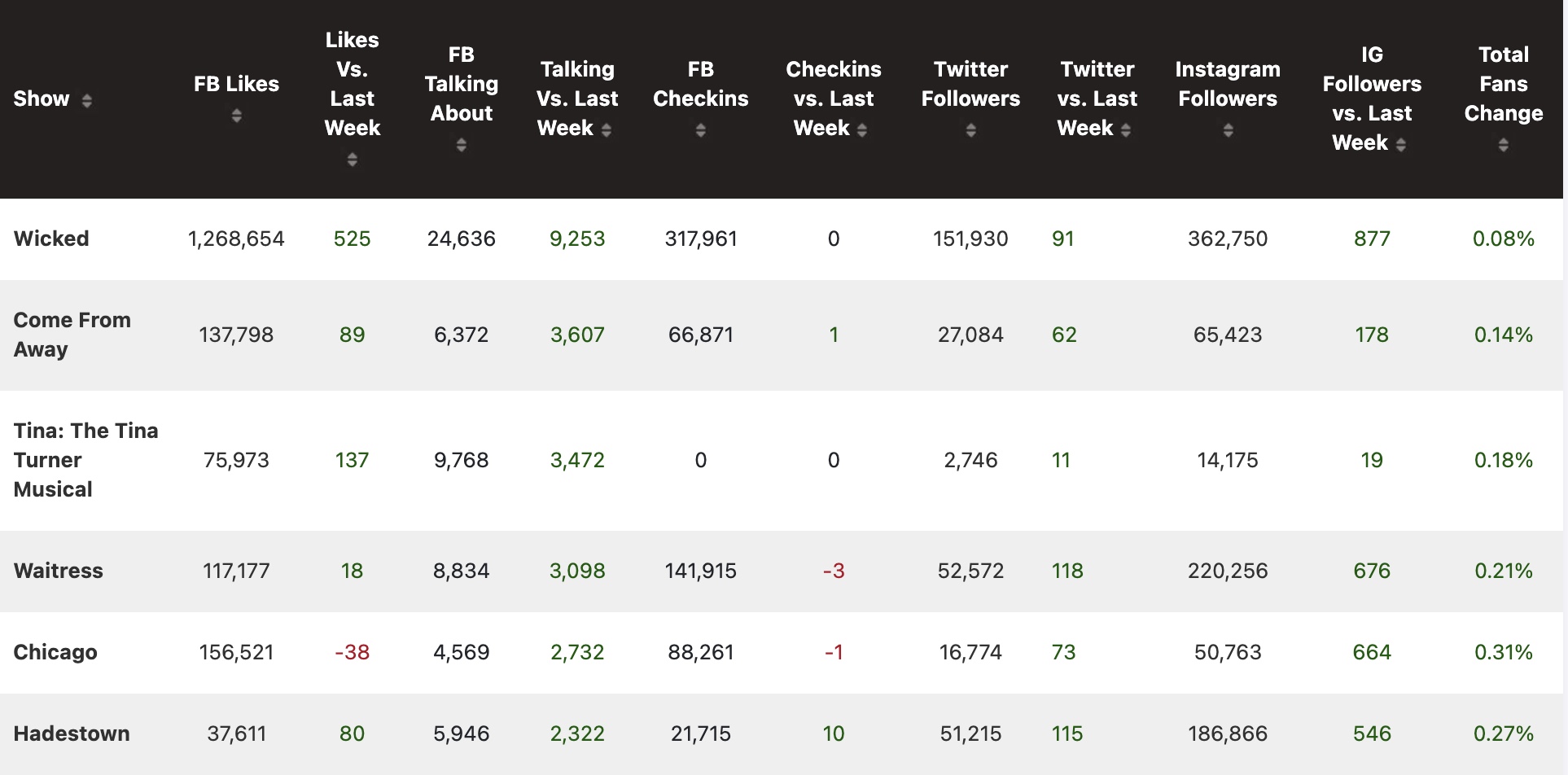Screen dimensions: 1568x775
Task: Open the Chicago show entry
Action: pyautogui.click(x=55, y=652)
